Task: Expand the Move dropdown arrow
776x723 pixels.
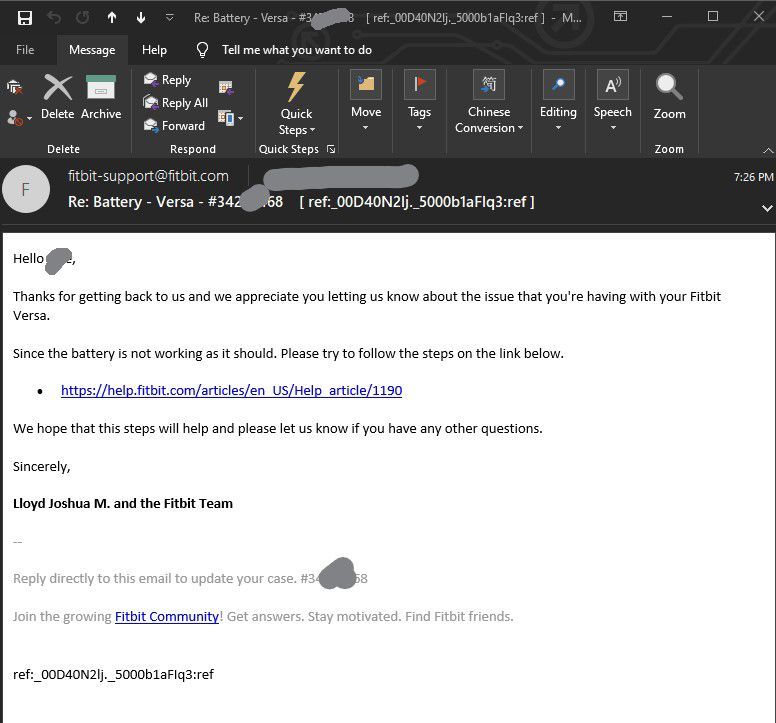Action: [366, 128]
